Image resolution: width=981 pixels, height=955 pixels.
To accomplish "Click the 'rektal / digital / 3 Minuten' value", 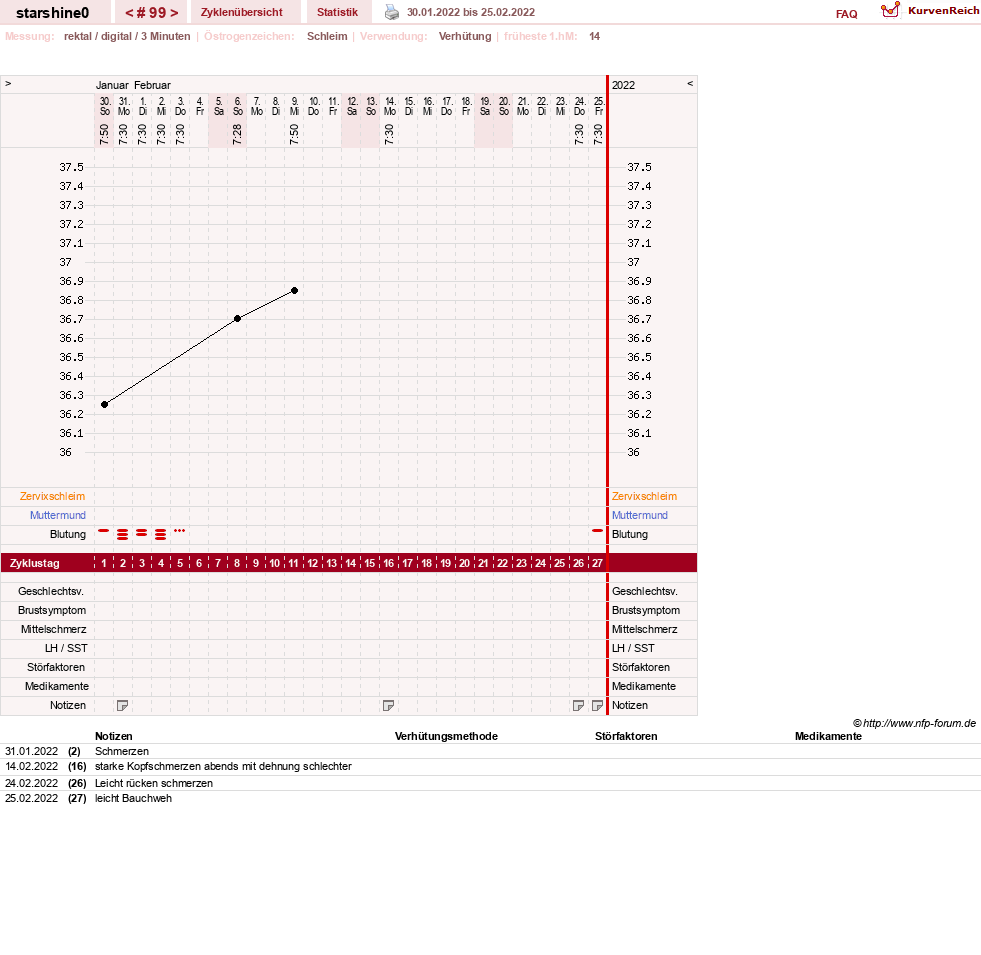I will pyautogui.click(x=127, y=36).
